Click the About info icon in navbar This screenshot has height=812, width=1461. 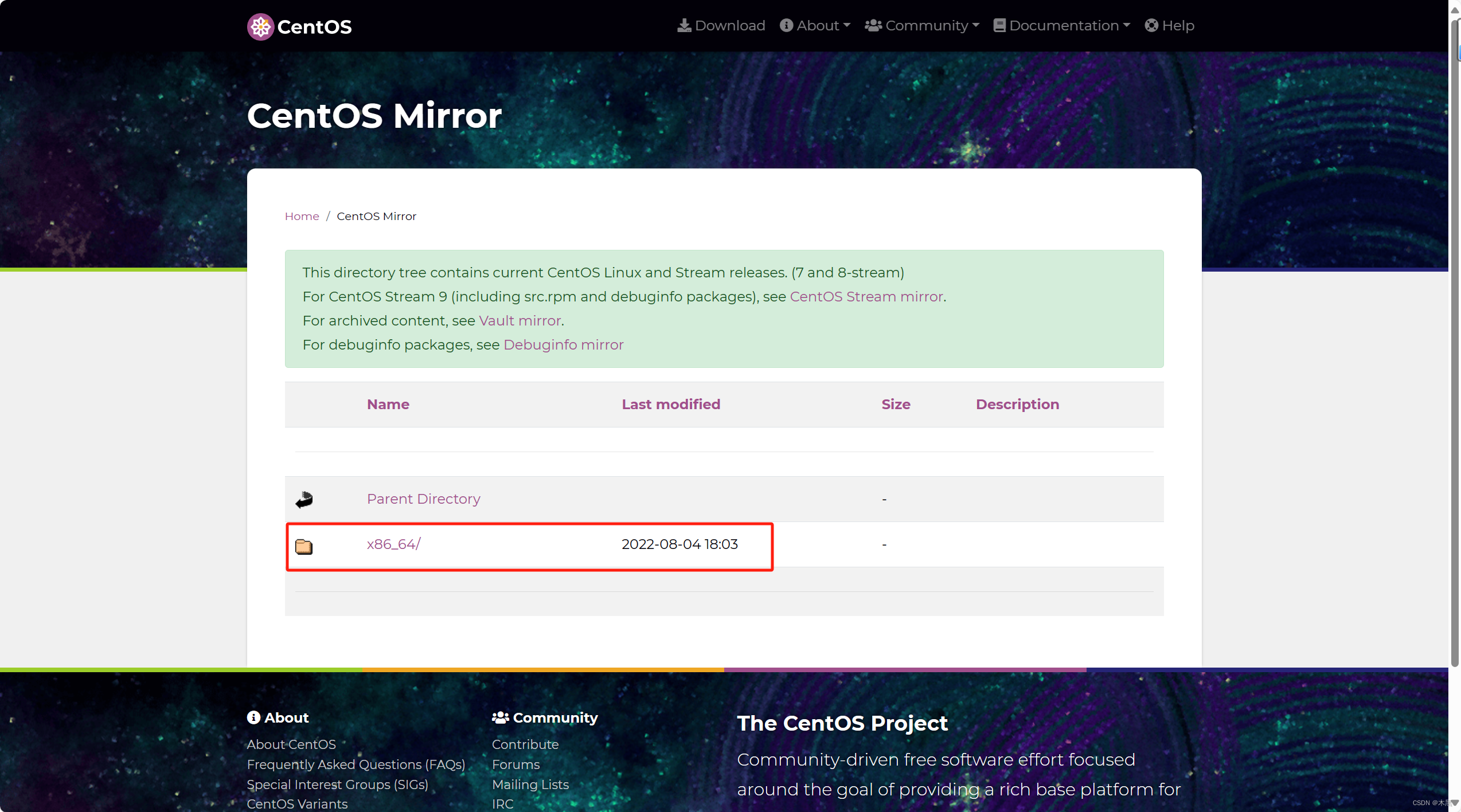tap(786, 26)
